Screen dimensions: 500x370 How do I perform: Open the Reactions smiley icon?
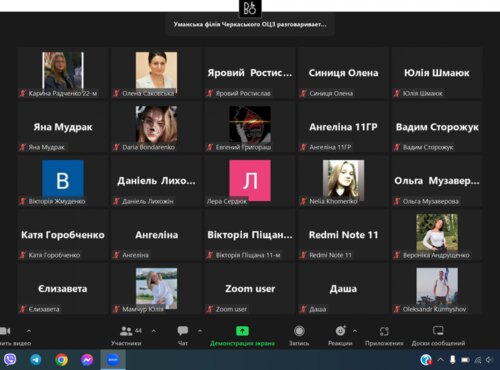[340, 331]
